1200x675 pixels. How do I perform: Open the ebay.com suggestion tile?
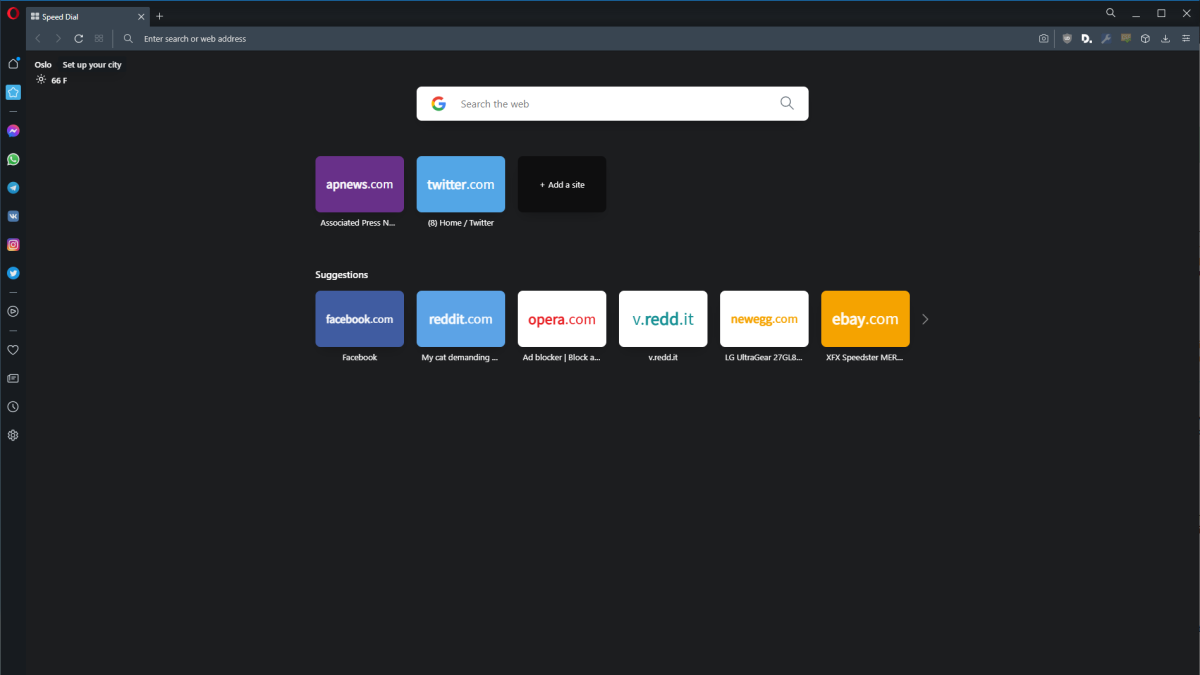pos(865,319)
